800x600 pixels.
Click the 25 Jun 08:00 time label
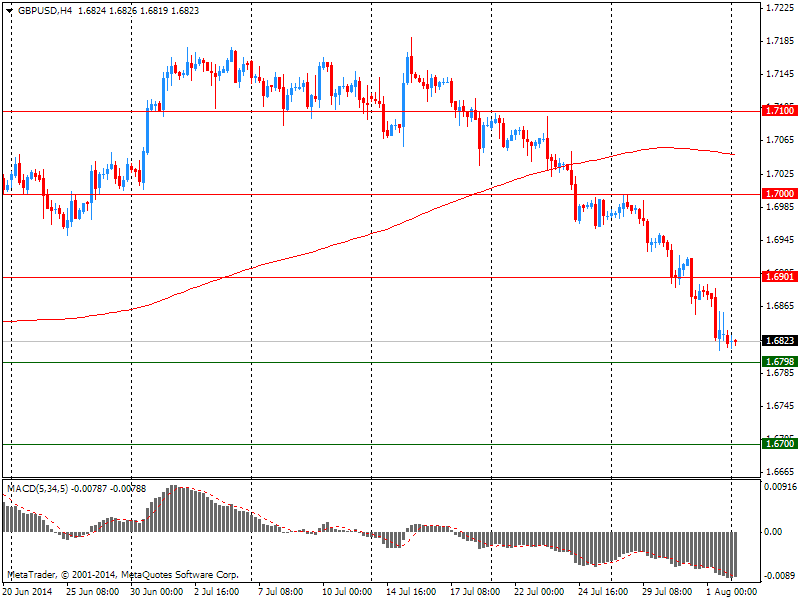coord(93,592)
